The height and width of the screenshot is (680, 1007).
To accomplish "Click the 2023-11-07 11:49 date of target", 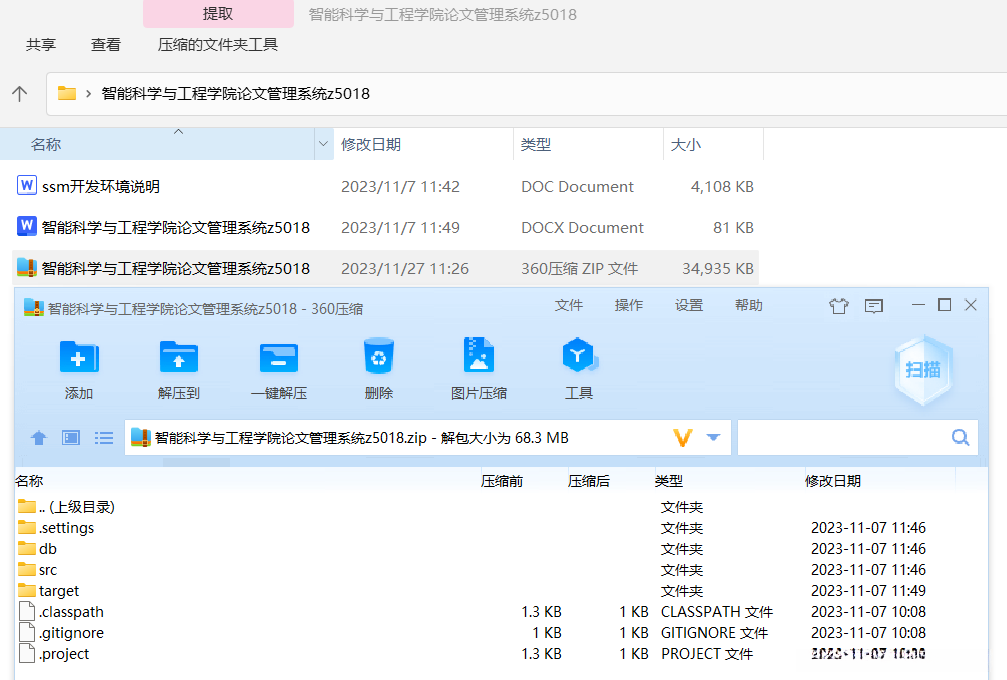I will pos(868,591).
